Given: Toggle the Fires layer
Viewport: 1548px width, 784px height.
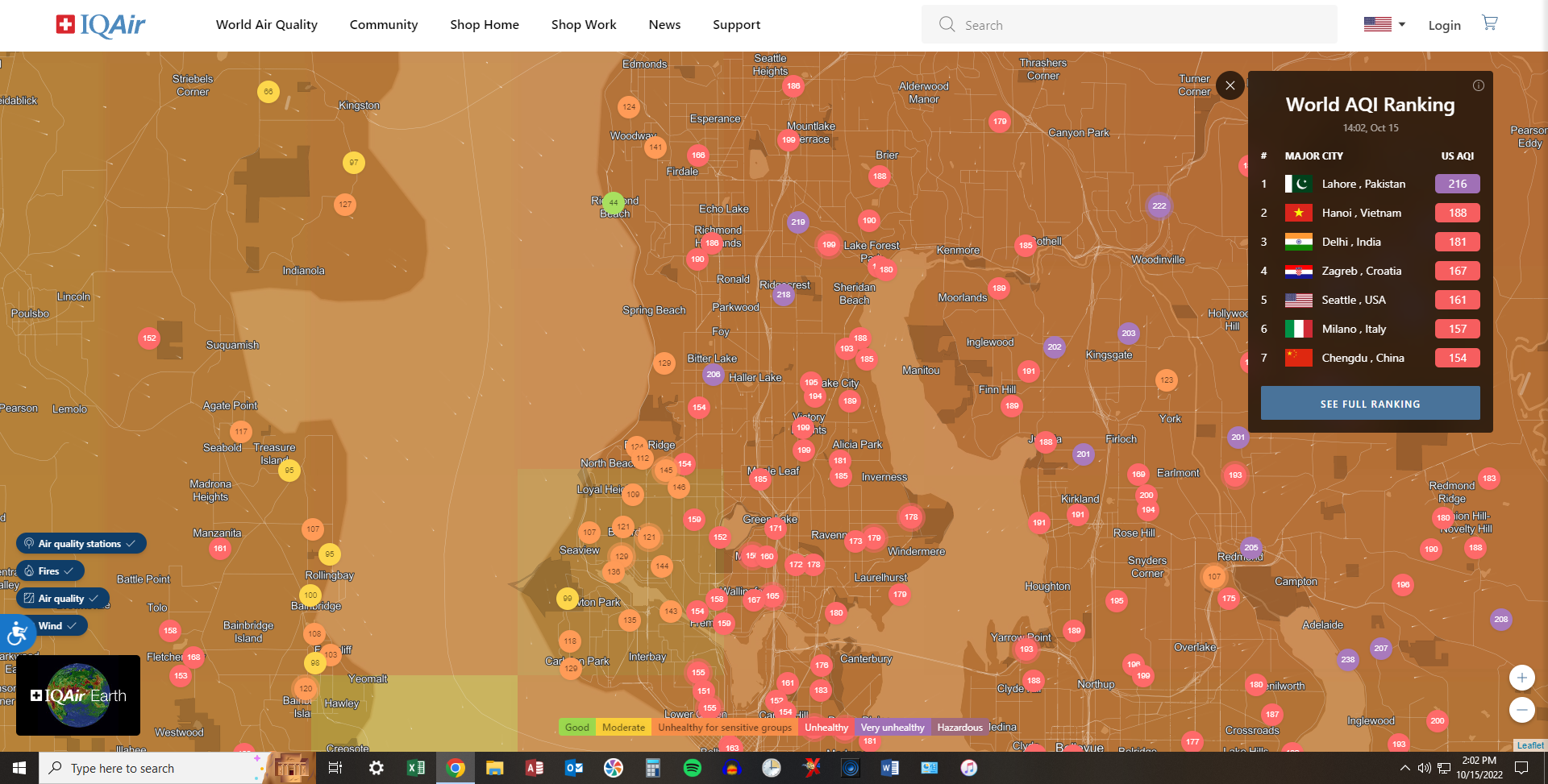Looking at the screenshot, I should [50, 571].
